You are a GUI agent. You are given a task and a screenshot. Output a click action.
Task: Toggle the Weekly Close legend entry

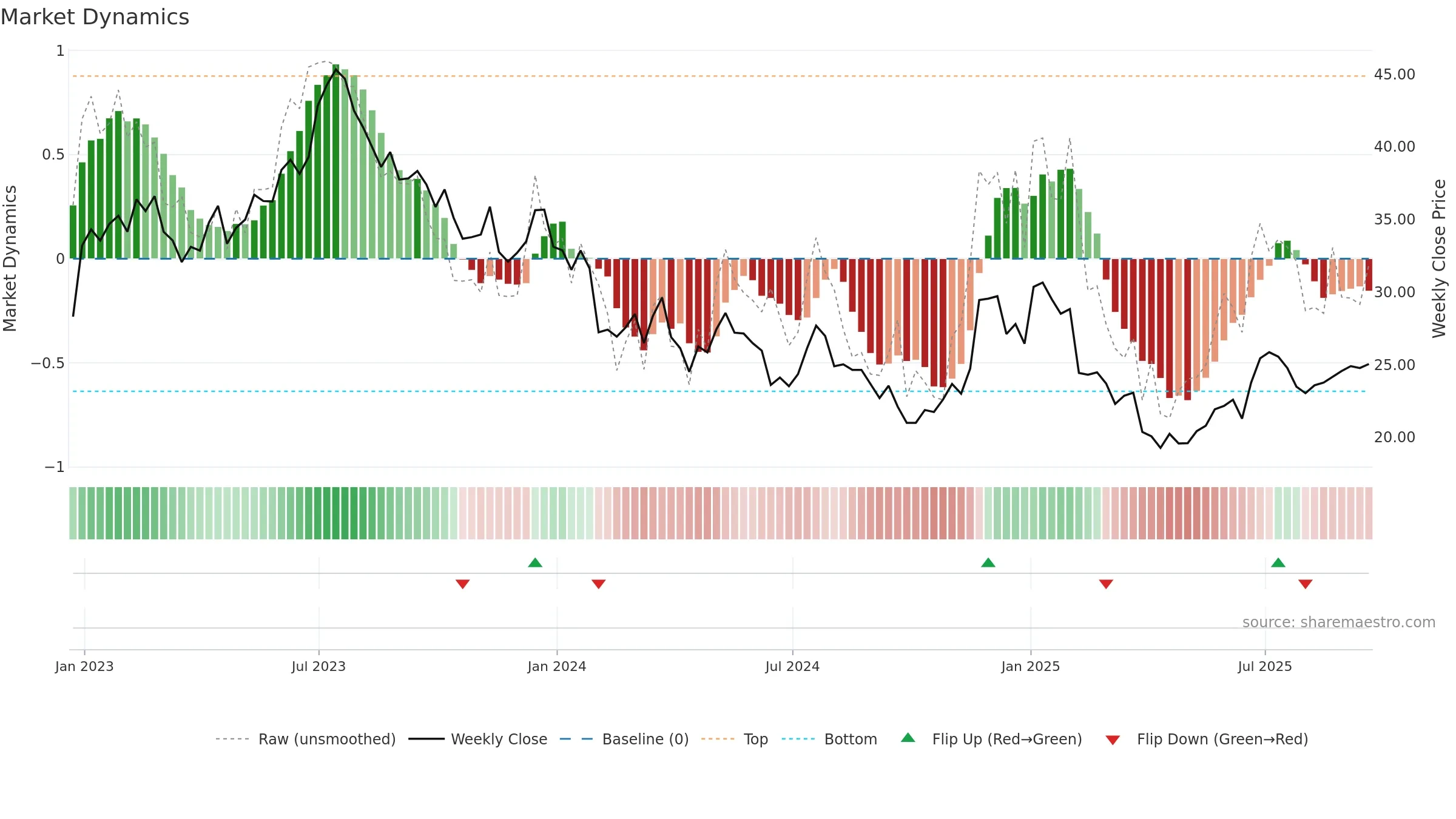pos(477,739)
